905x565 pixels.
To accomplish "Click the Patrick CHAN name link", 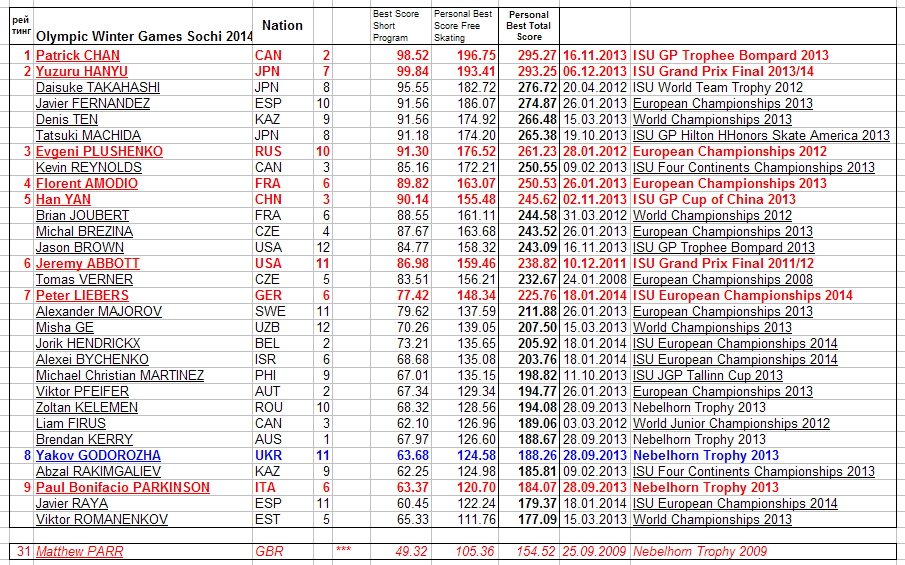I will pyautogui.click(x=78, y=55).
